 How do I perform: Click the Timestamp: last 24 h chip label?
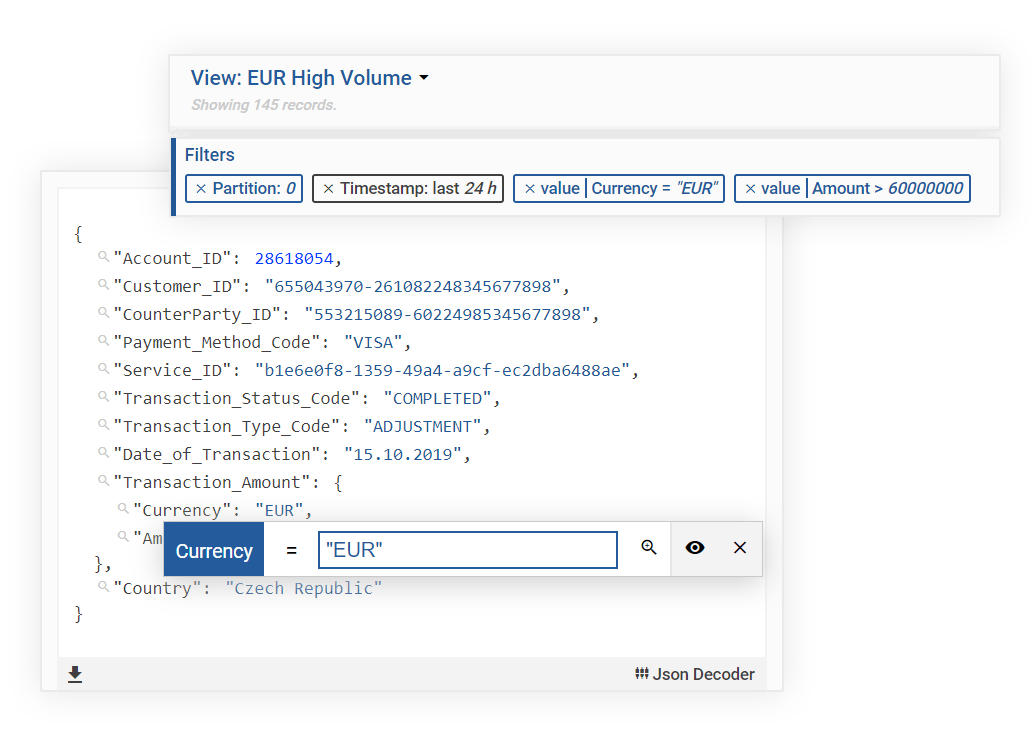point(418,189)
